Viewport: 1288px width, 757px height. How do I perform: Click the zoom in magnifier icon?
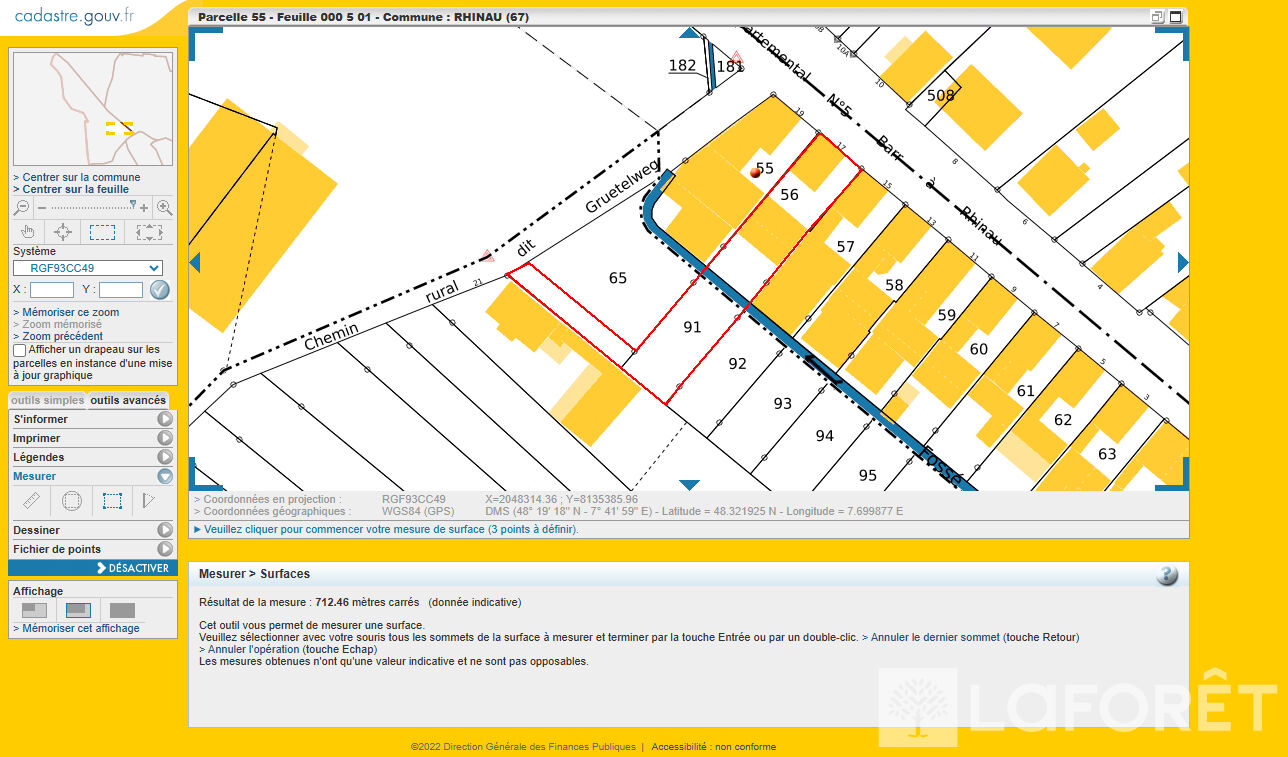(x=164, y=208)
